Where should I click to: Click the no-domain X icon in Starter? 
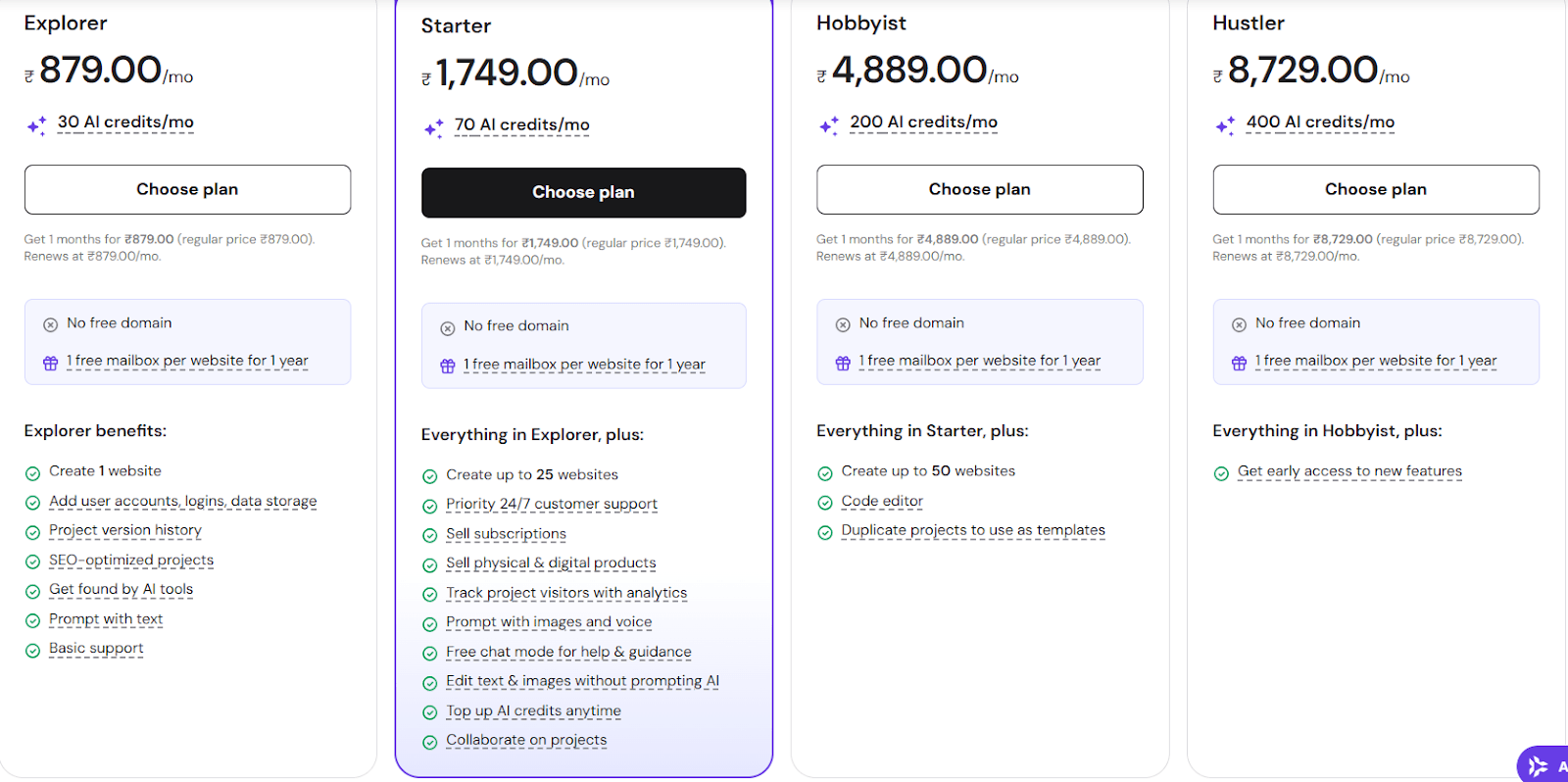click(448, 328)
